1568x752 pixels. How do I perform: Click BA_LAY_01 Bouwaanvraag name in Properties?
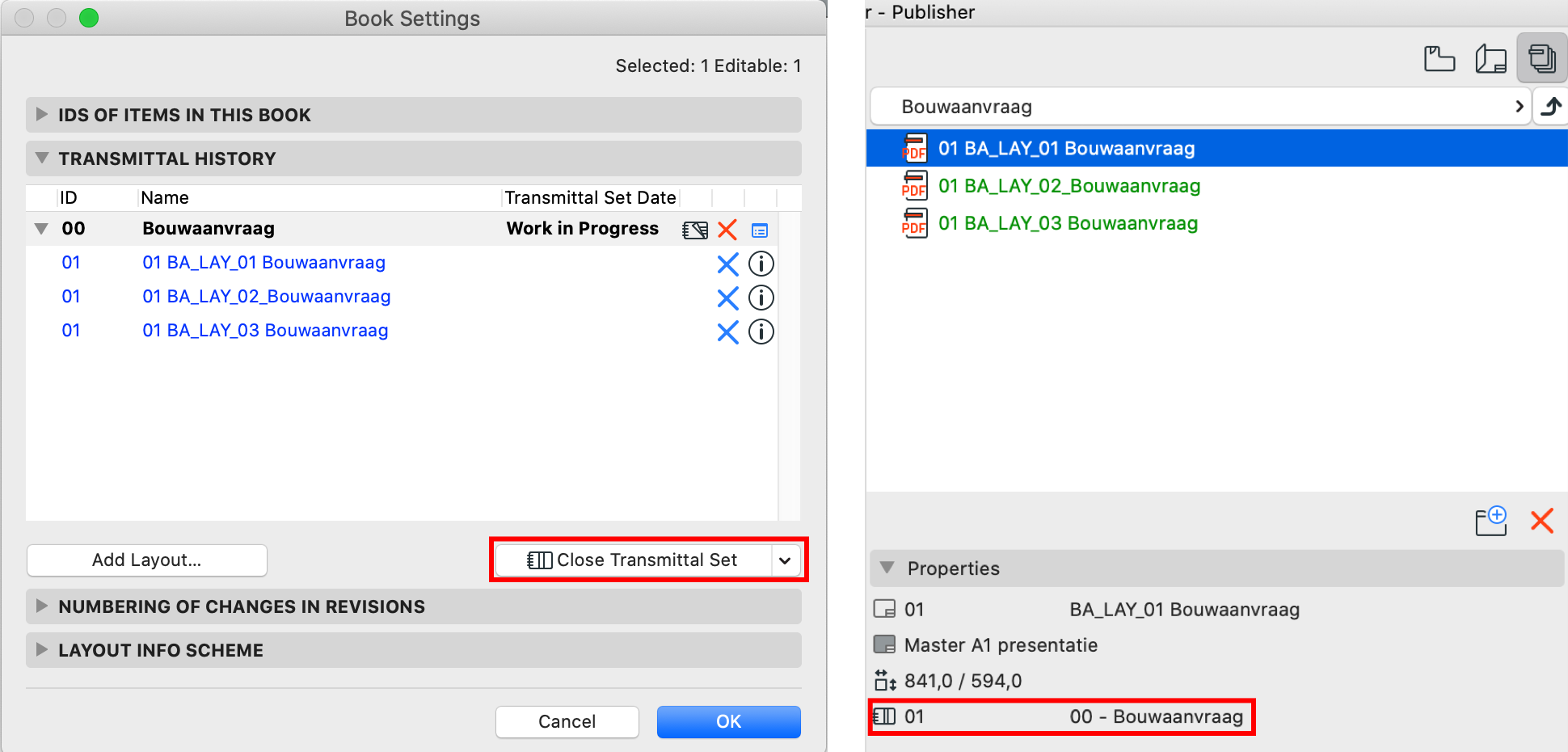[x=1185, y=610]
